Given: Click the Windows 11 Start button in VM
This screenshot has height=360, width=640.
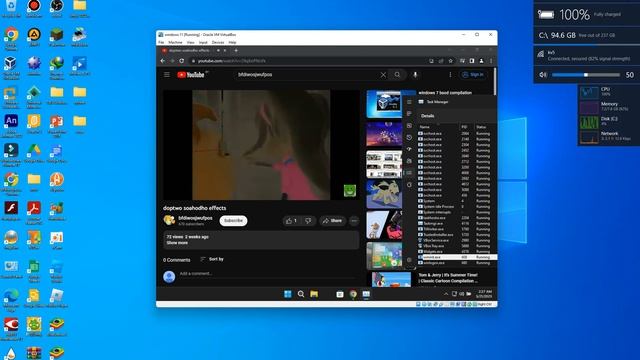Looking at the screenshot, I should coord(288,294).
